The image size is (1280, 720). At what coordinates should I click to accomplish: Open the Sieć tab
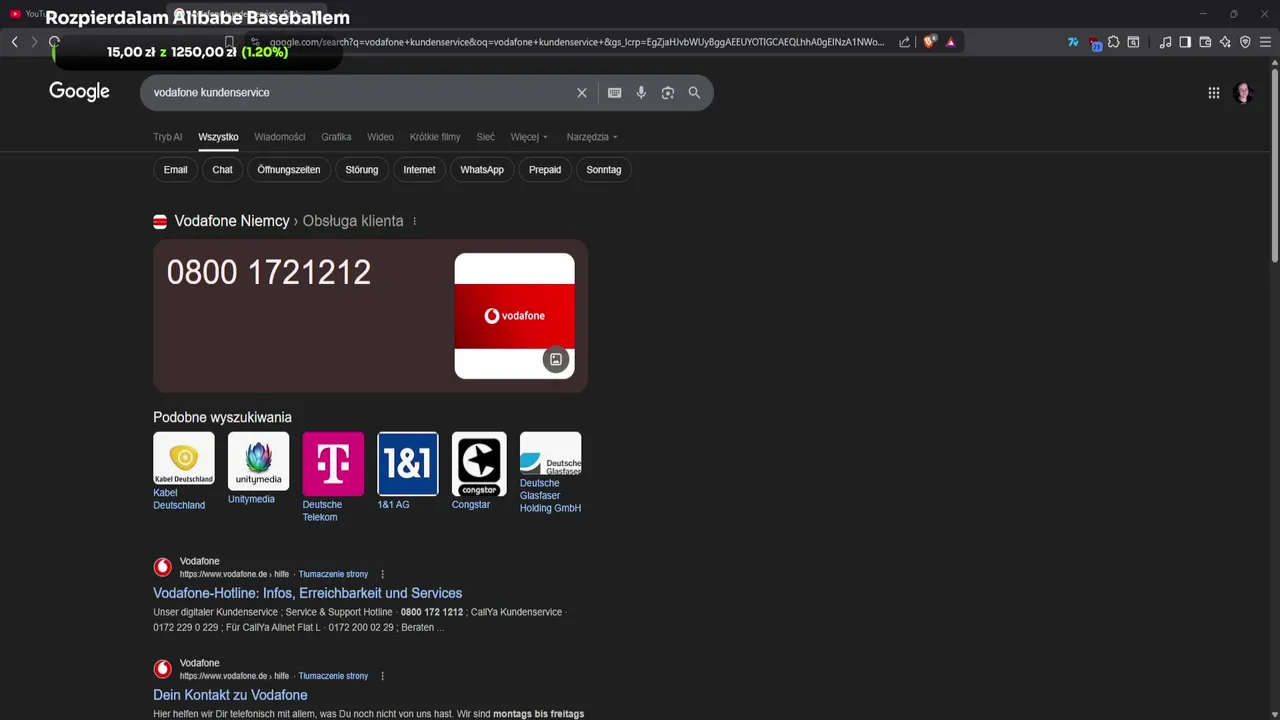point(485,137)
